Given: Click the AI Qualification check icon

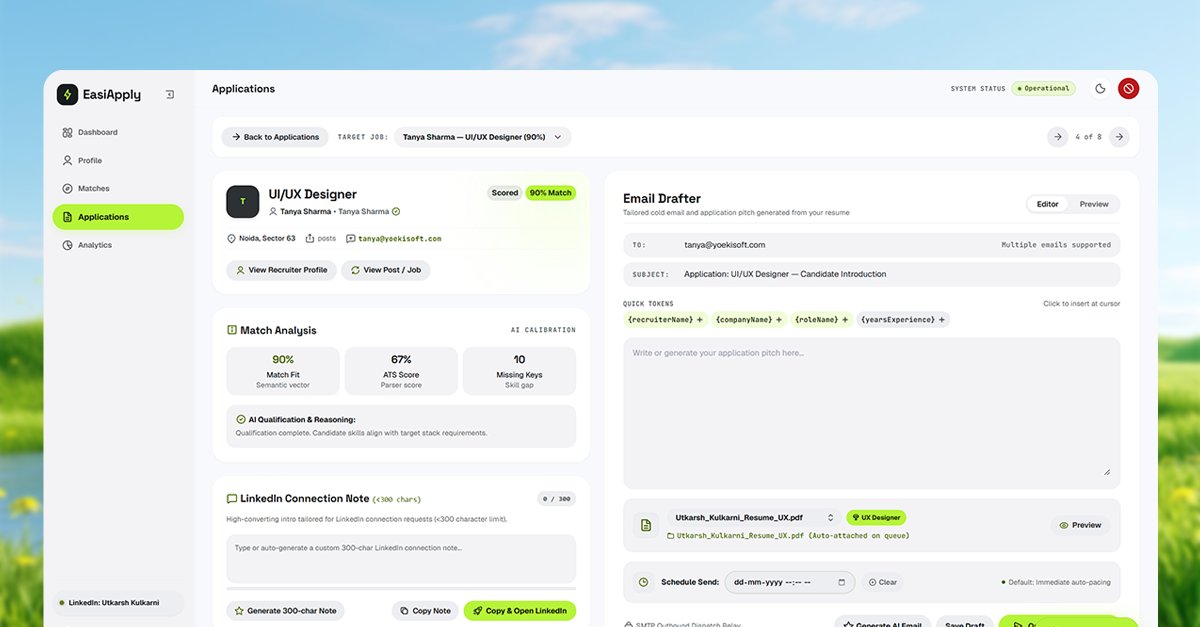Looking at the screenshot, I should point(241,419).
